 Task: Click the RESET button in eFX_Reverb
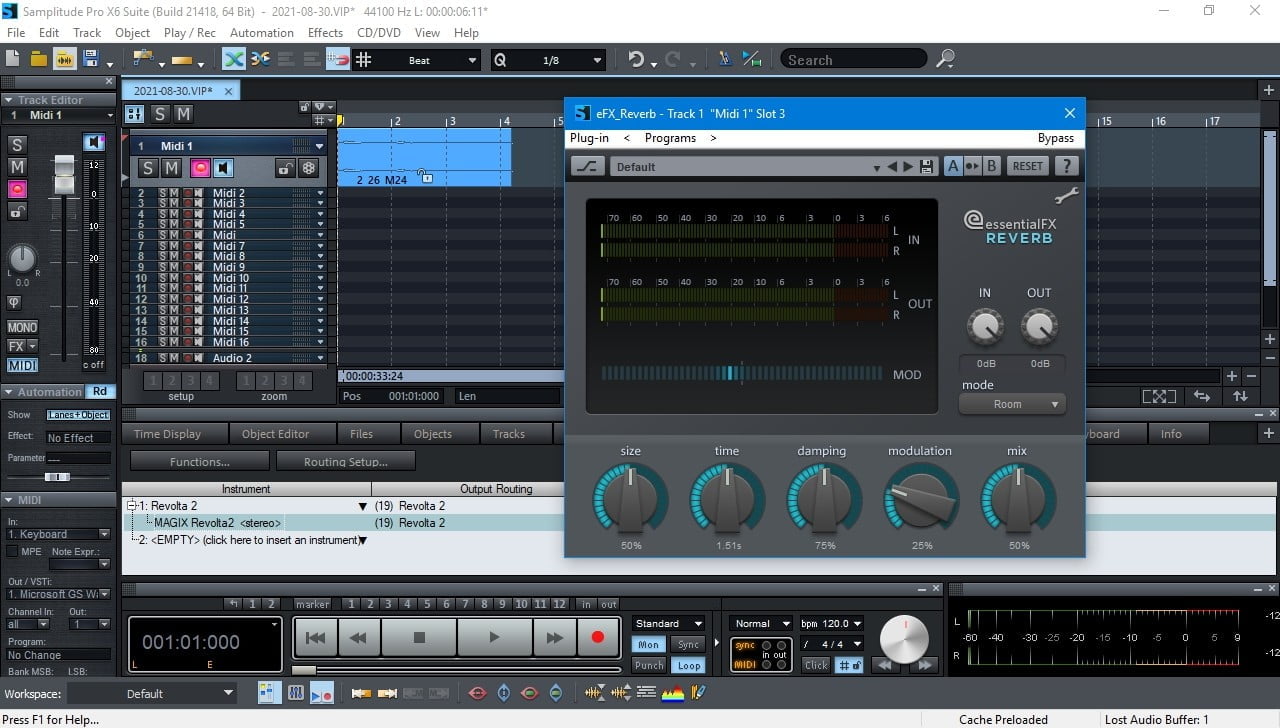click(x=1028, y=166)
